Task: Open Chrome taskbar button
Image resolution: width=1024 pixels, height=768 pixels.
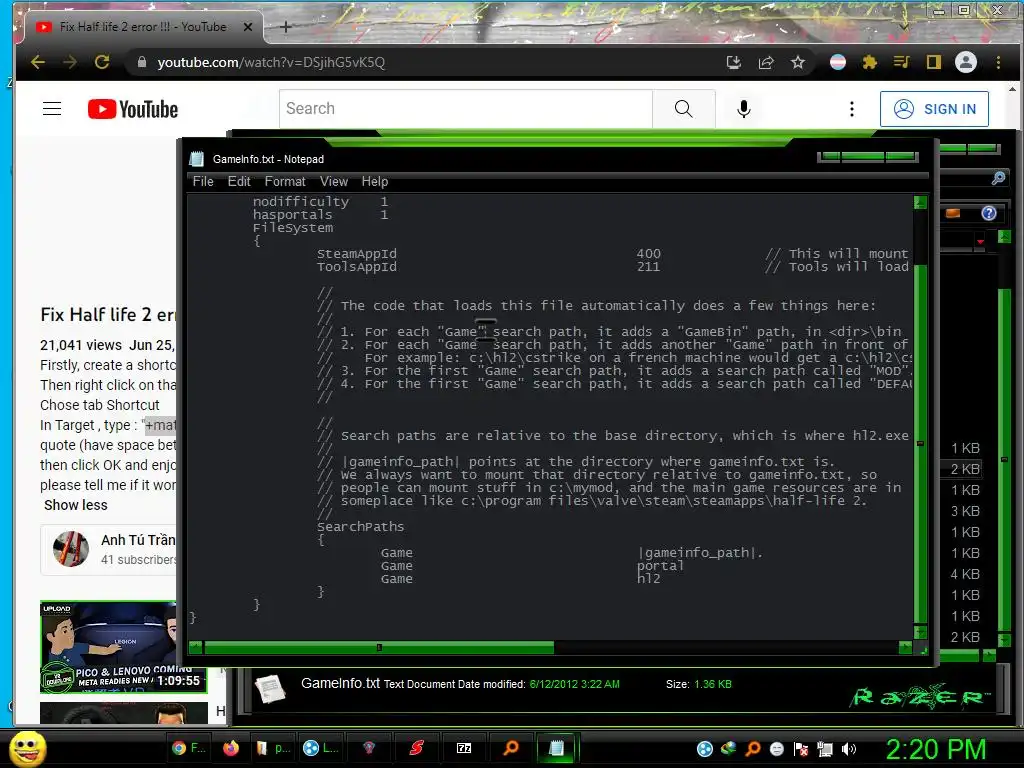Action: click(x=188, y=748)
